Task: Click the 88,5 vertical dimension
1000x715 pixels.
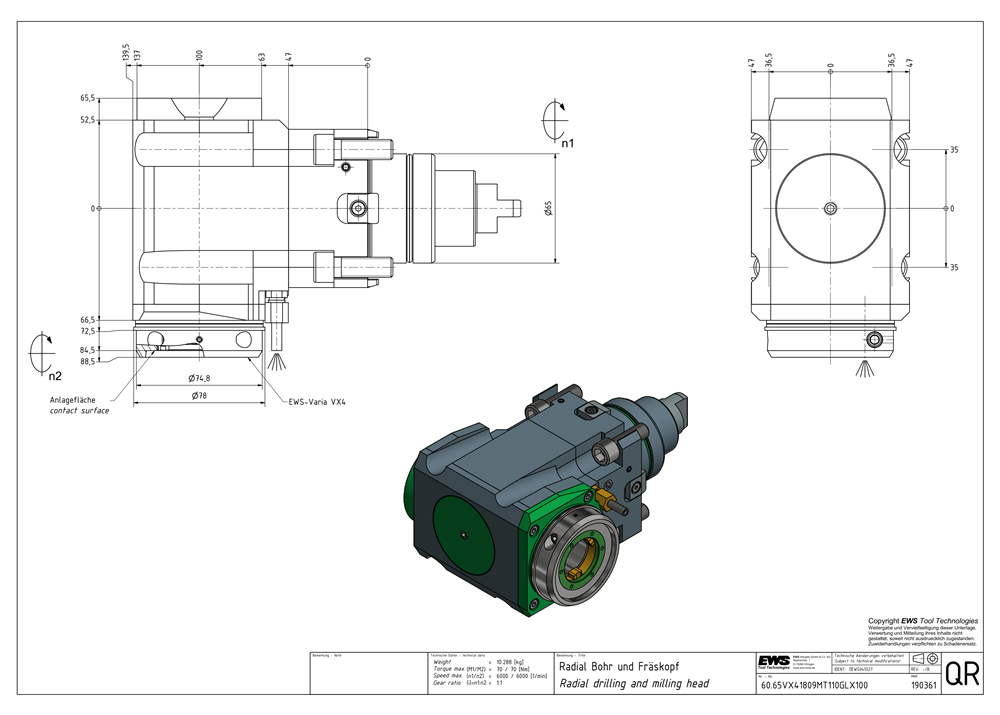Action: pyautogui.click(x=88, y=361)
